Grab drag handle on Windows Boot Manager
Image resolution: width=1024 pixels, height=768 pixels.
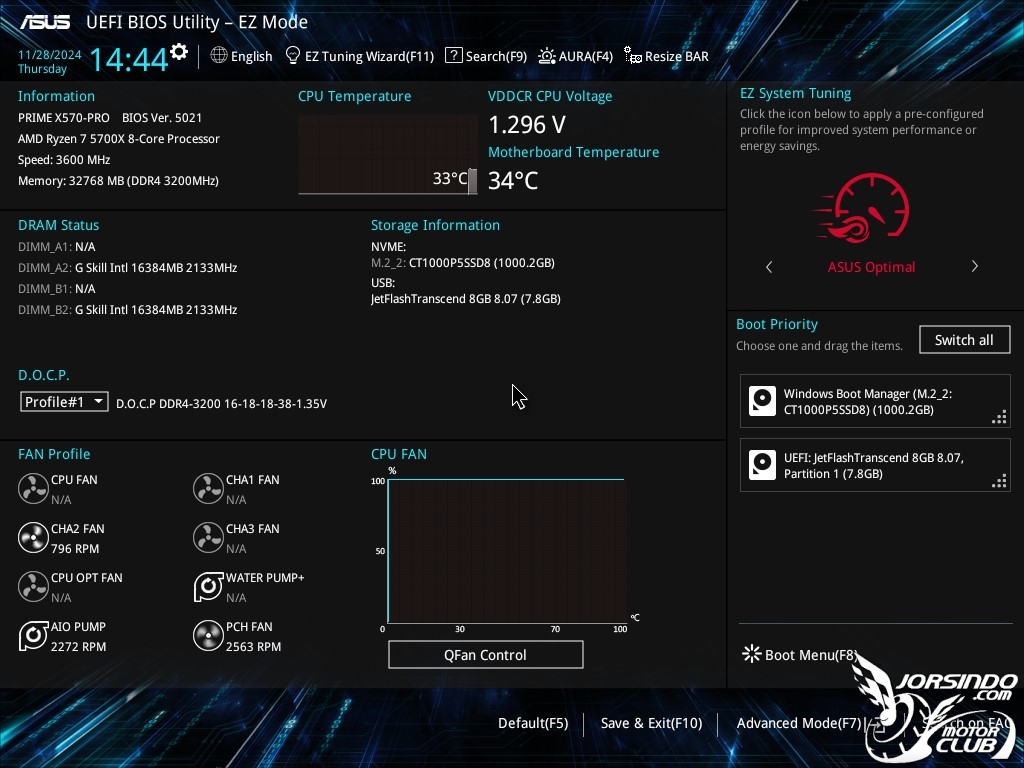(999, 417)
